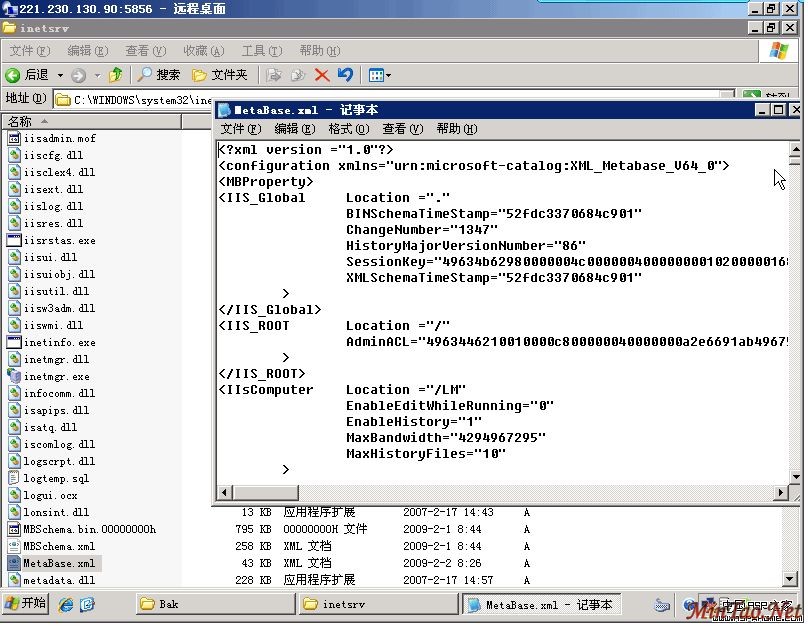808x627 pixels.
Task: Click the blue Undo arrow toolbar icon
Action: pos(345,75)
